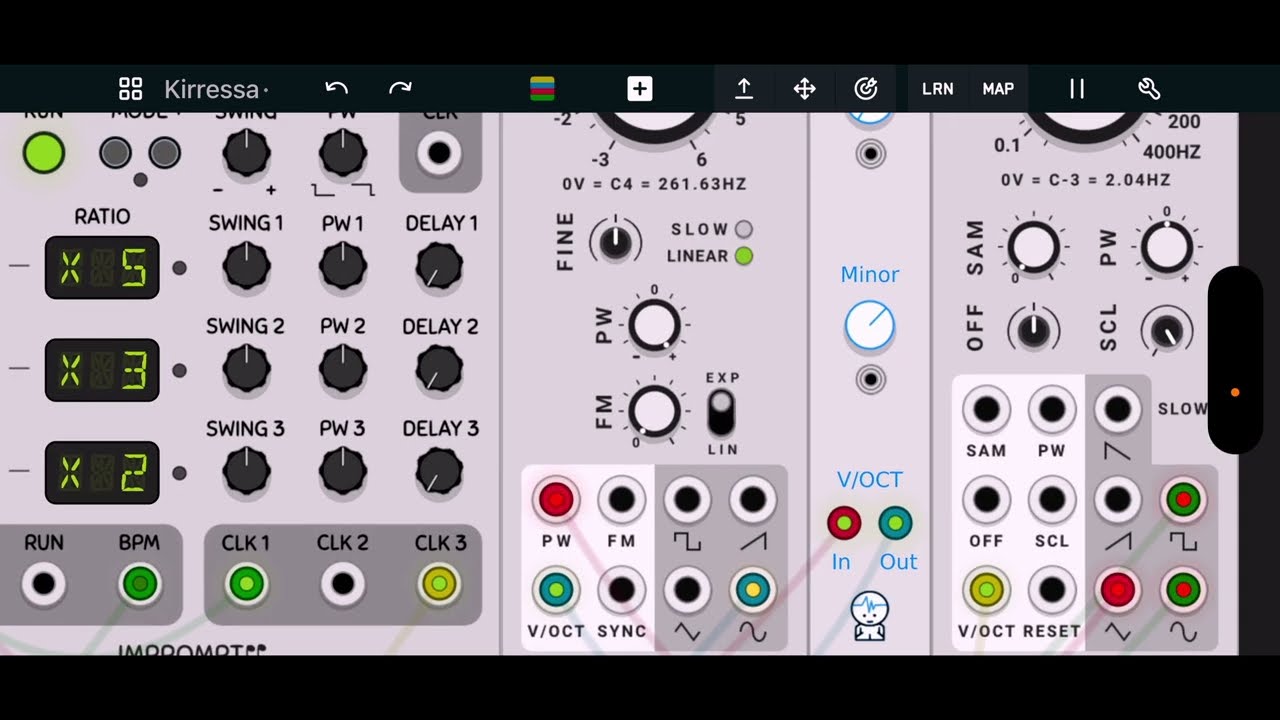The height and width of the screenshot is (720, 1280).
Task: Redo the last action
Action: point(400,89)
